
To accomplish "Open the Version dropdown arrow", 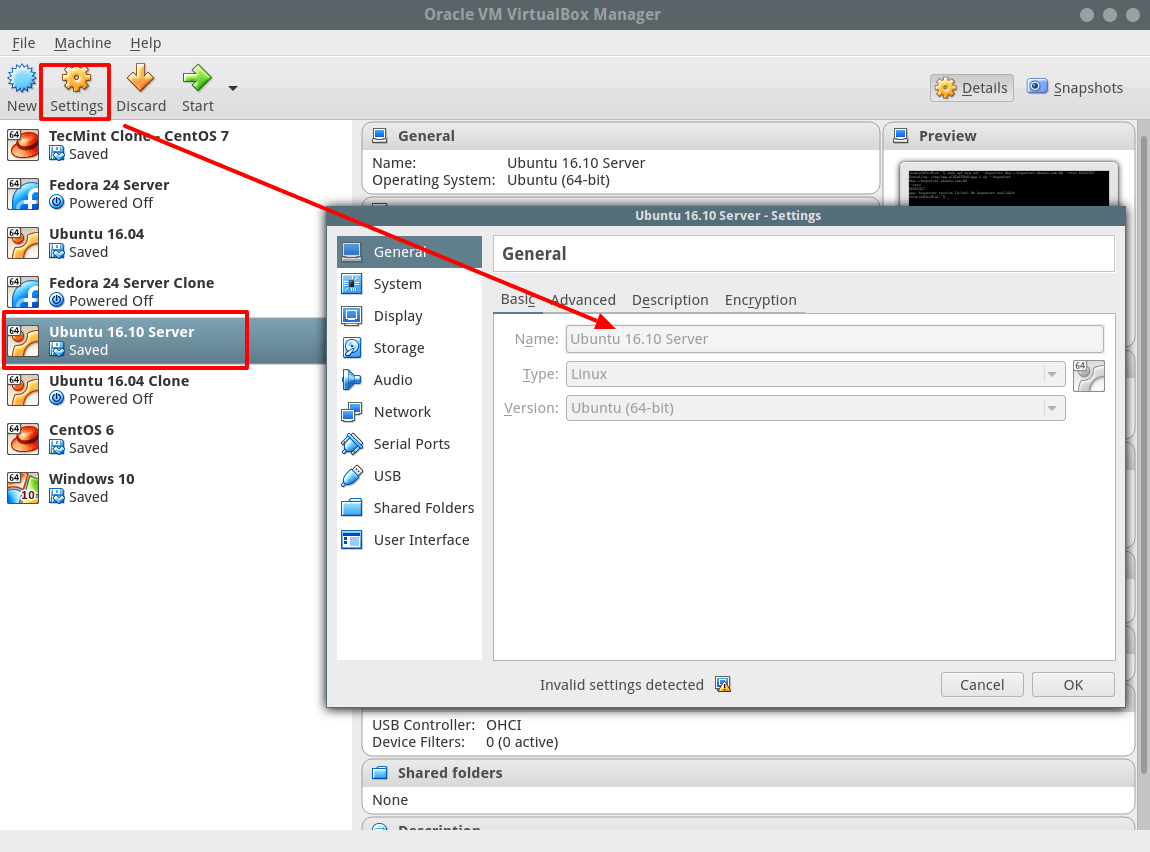I will 1052,408.
